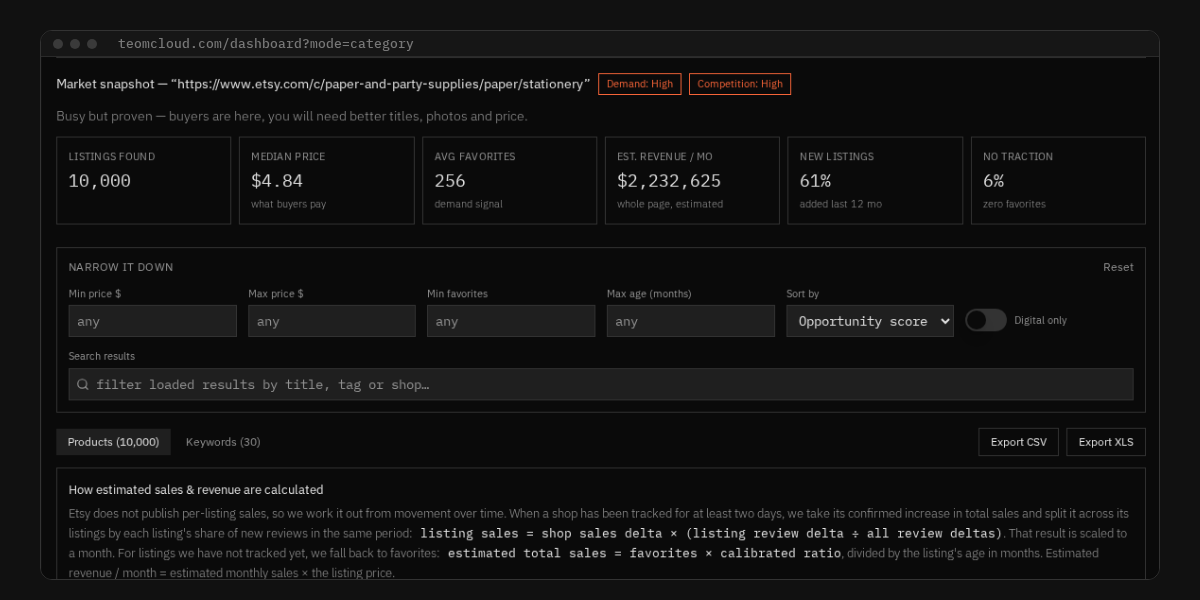The height and width of the screenshot is (600, 1200).
Task: Click the Min price input field
Action: (x=153, y=321)
